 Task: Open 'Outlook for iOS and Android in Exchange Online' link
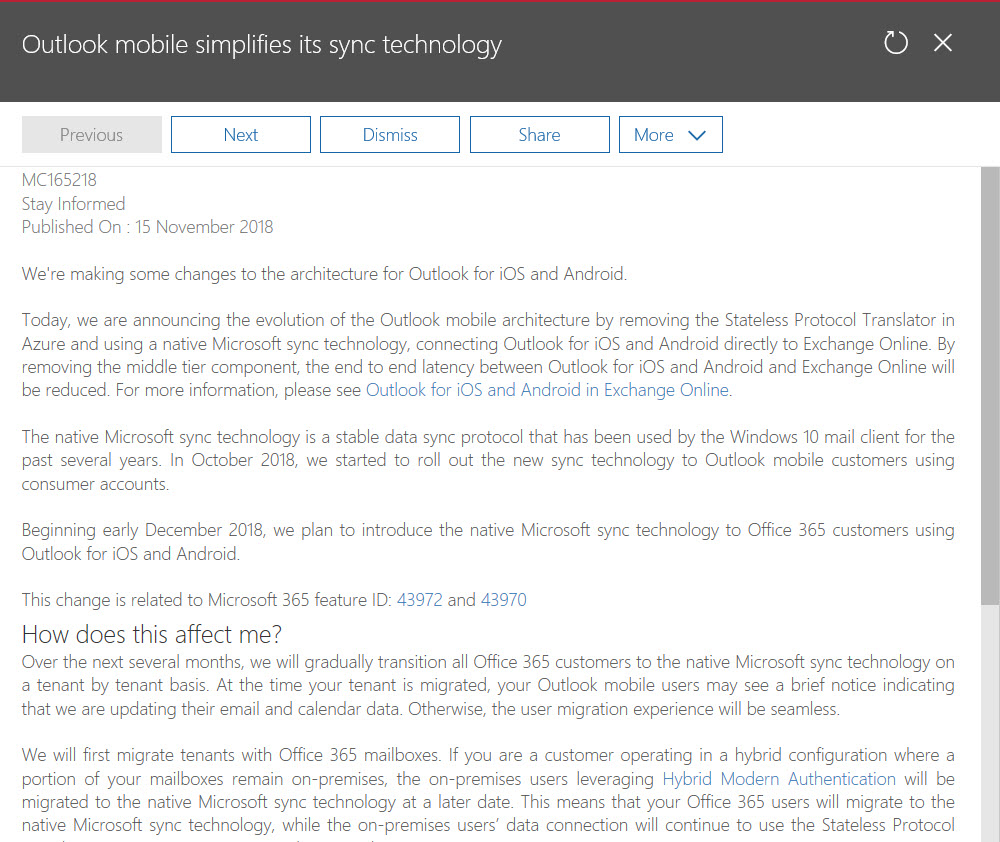tap(547, 390)
